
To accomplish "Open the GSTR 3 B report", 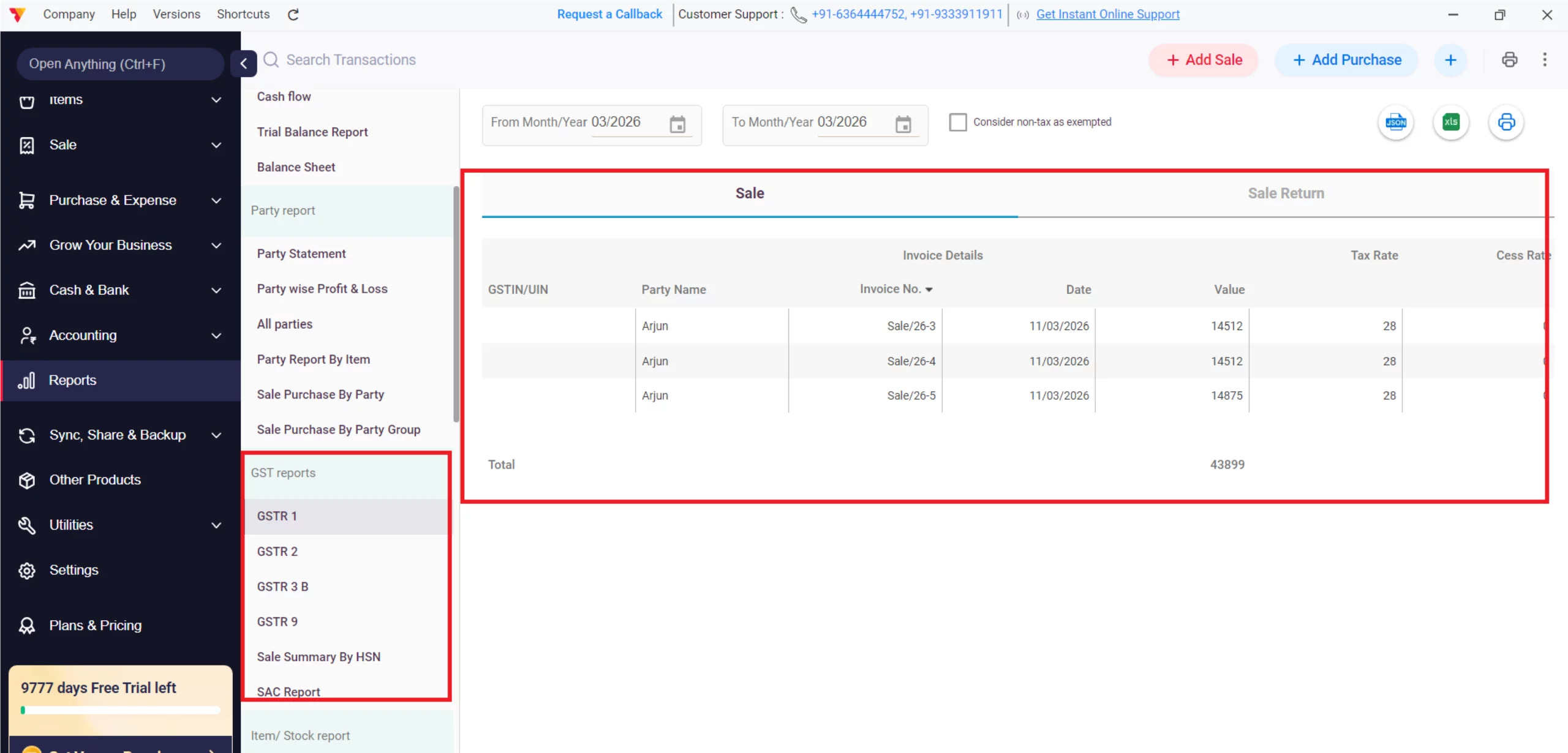I will tap(282, 586).
